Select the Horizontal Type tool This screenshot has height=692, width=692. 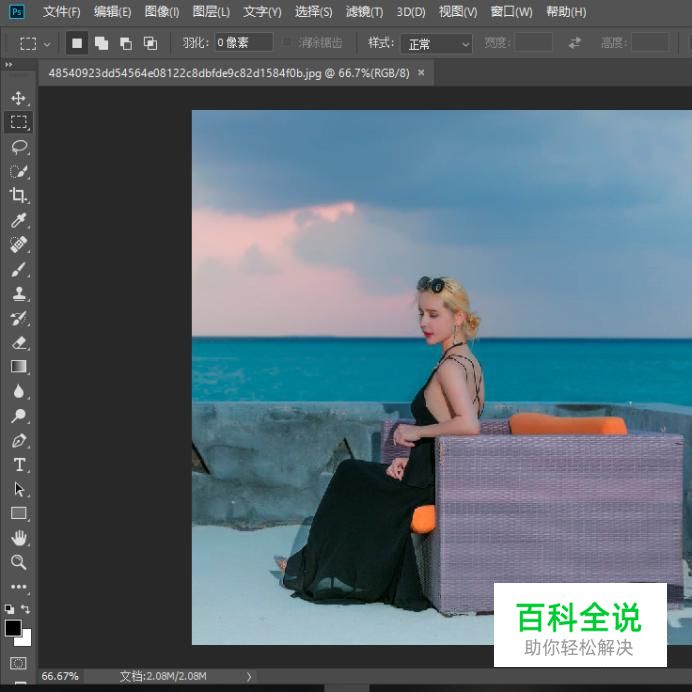18,465
